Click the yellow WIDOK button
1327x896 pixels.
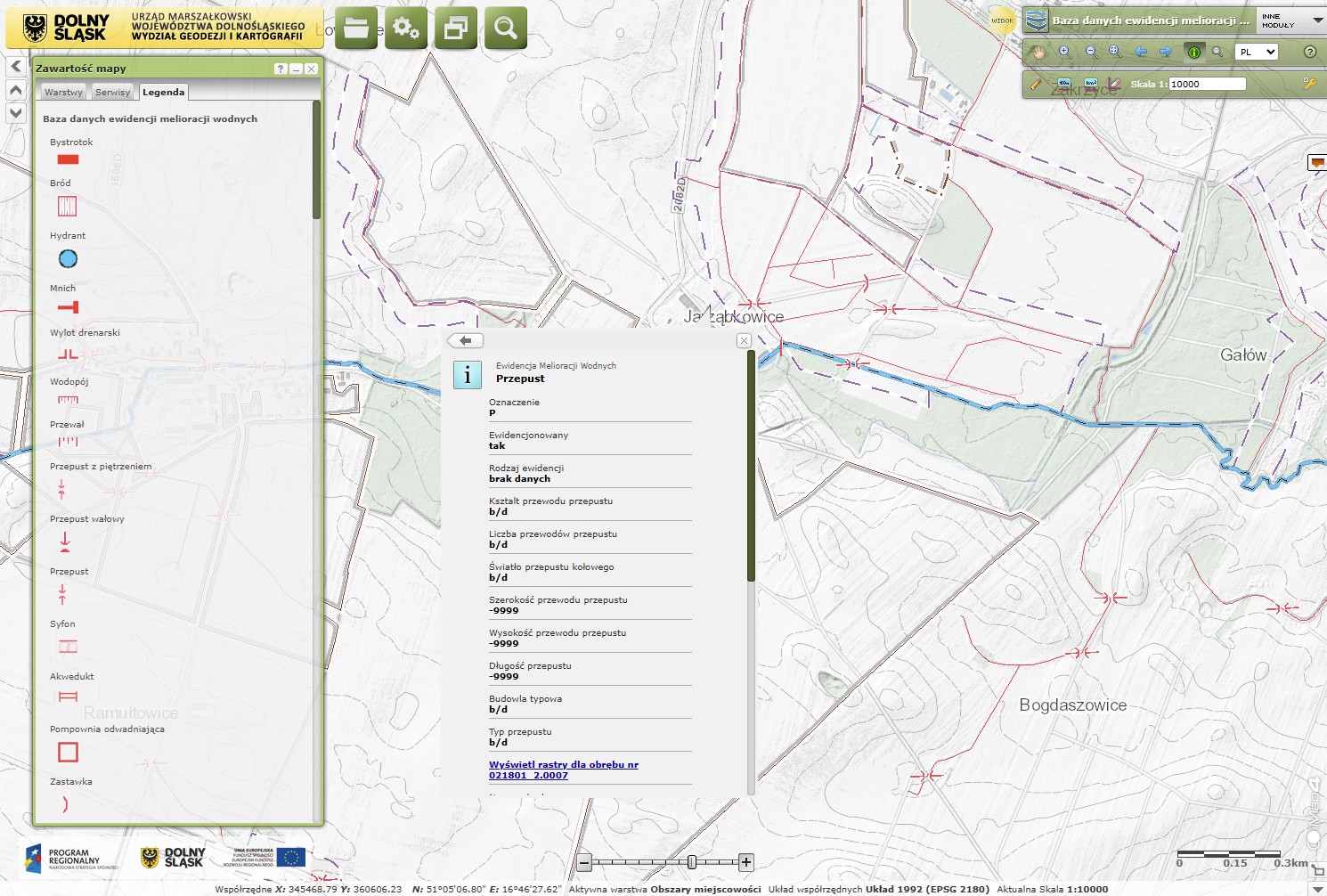pyautogui.click(x=1003, y=20)
